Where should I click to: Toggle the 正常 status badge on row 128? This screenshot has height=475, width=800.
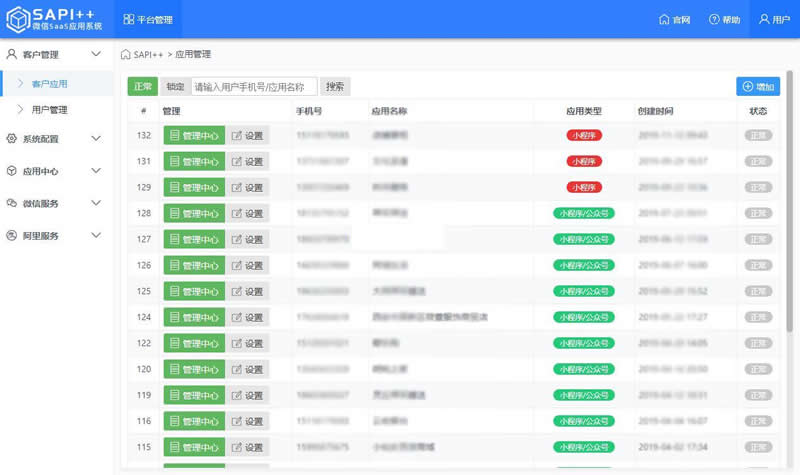(758, 213)
